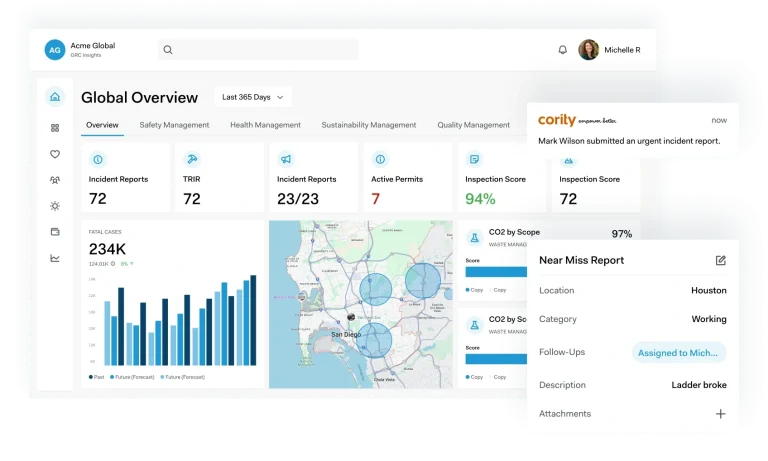Click the megaphone icon on Incident Reports 23/23 card

(x=286, y=159)
